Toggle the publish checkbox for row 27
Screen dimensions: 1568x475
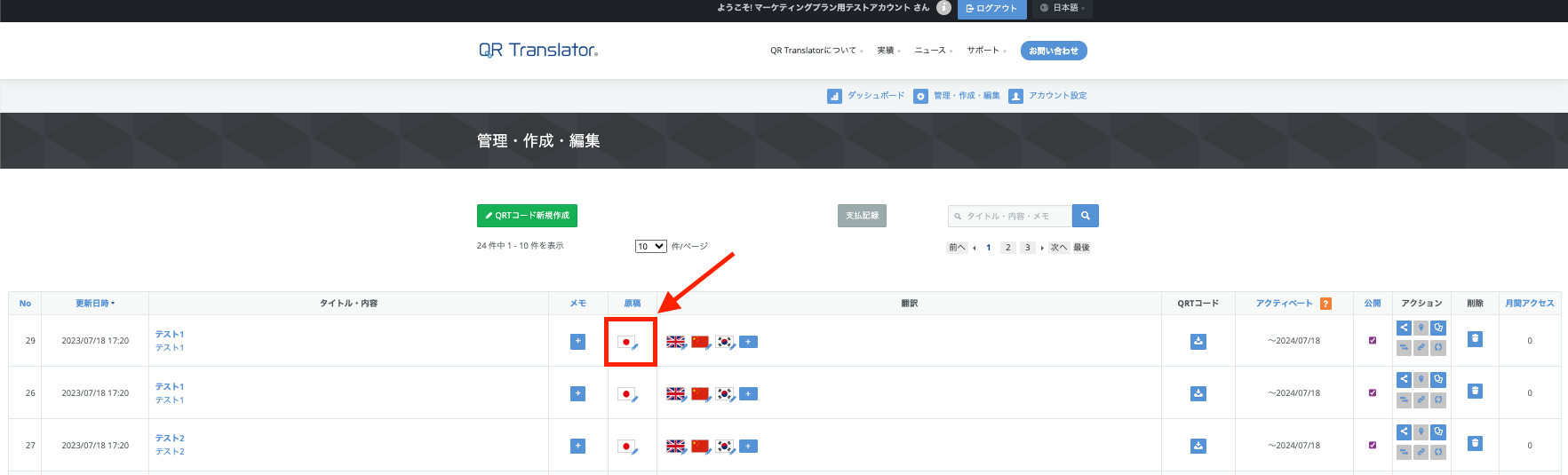click(1373, 445)
